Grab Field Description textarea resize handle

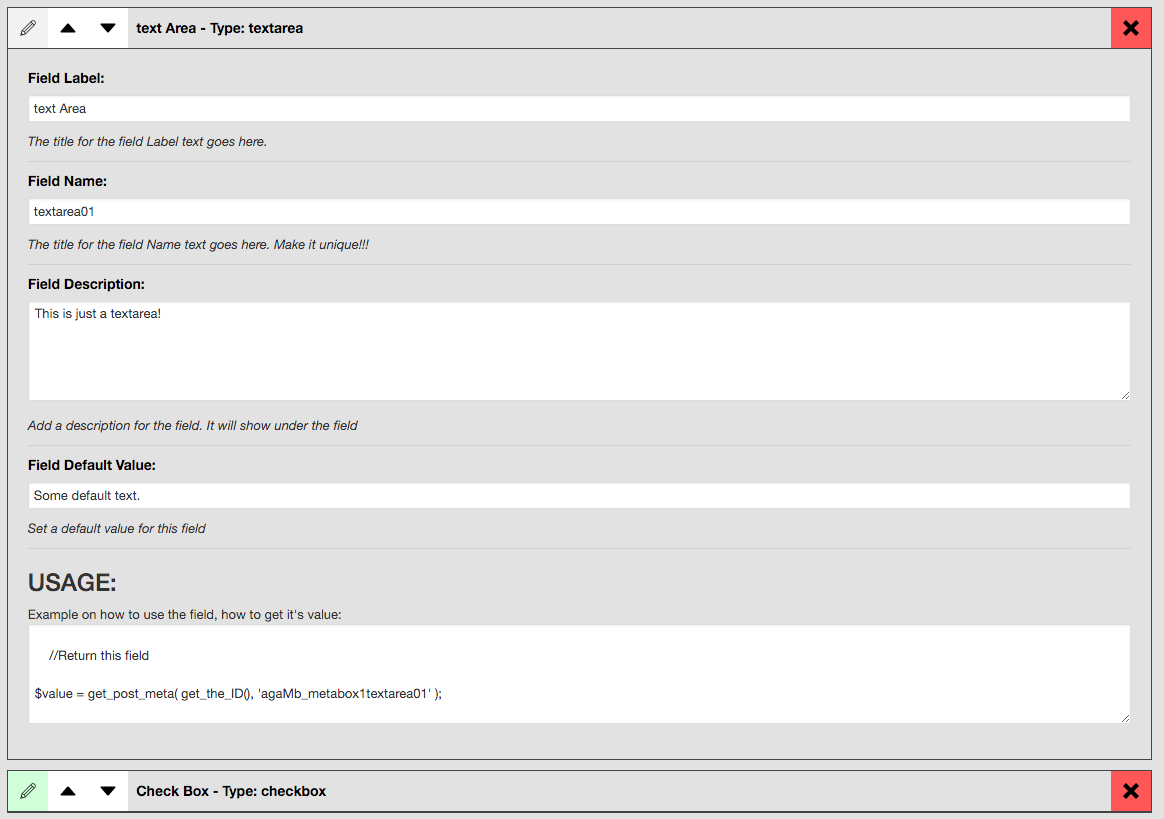pyautogui.click(x=1125, y=396)
